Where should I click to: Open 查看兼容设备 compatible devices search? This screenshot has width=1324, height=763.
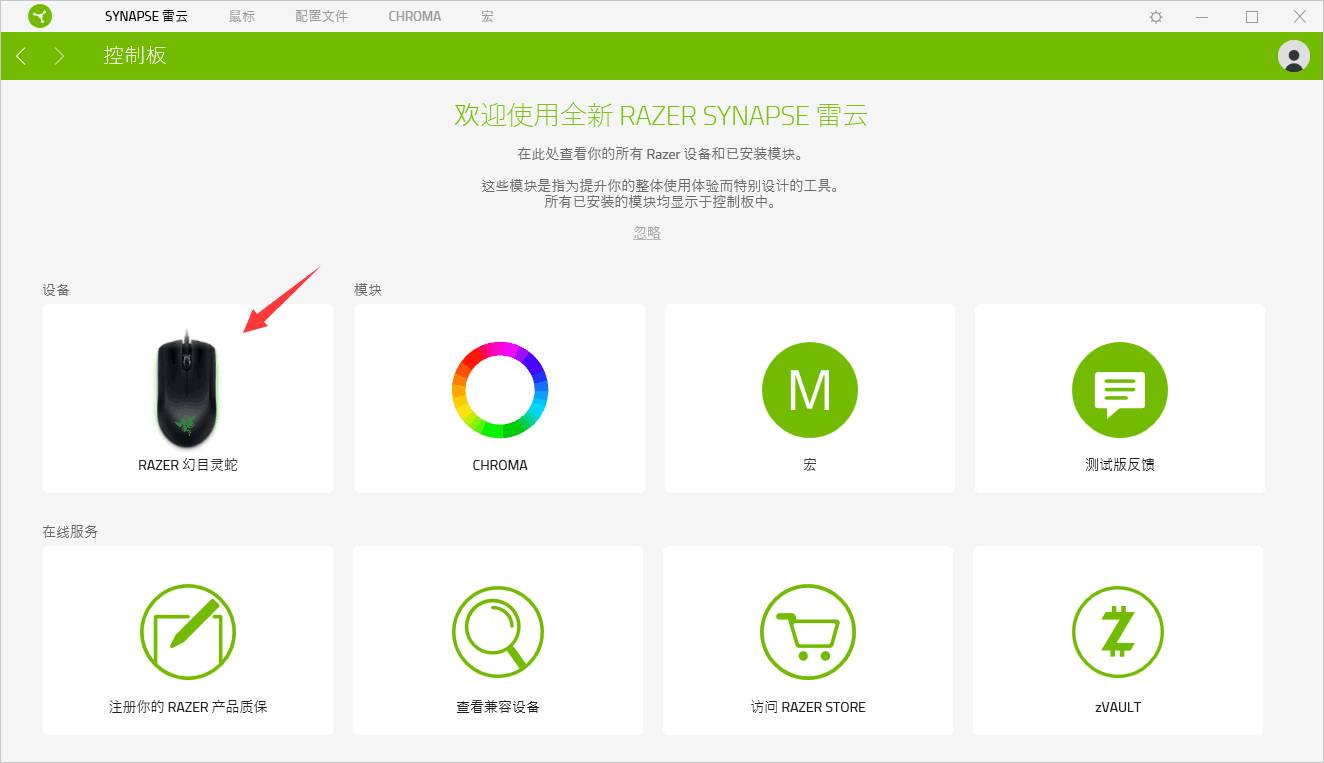(x=498, y=640)
